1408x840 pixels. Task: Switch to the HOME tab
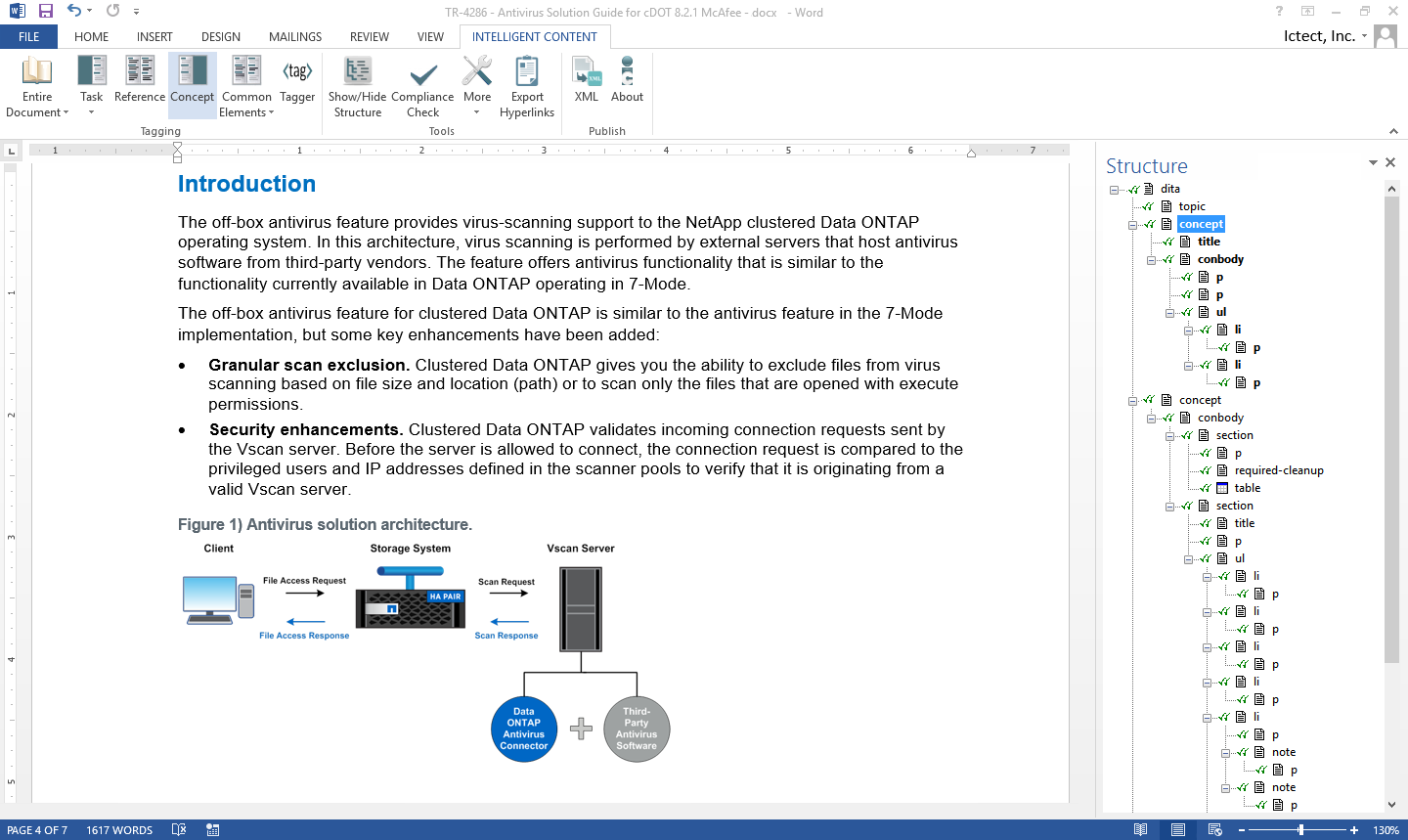(91, 37)
